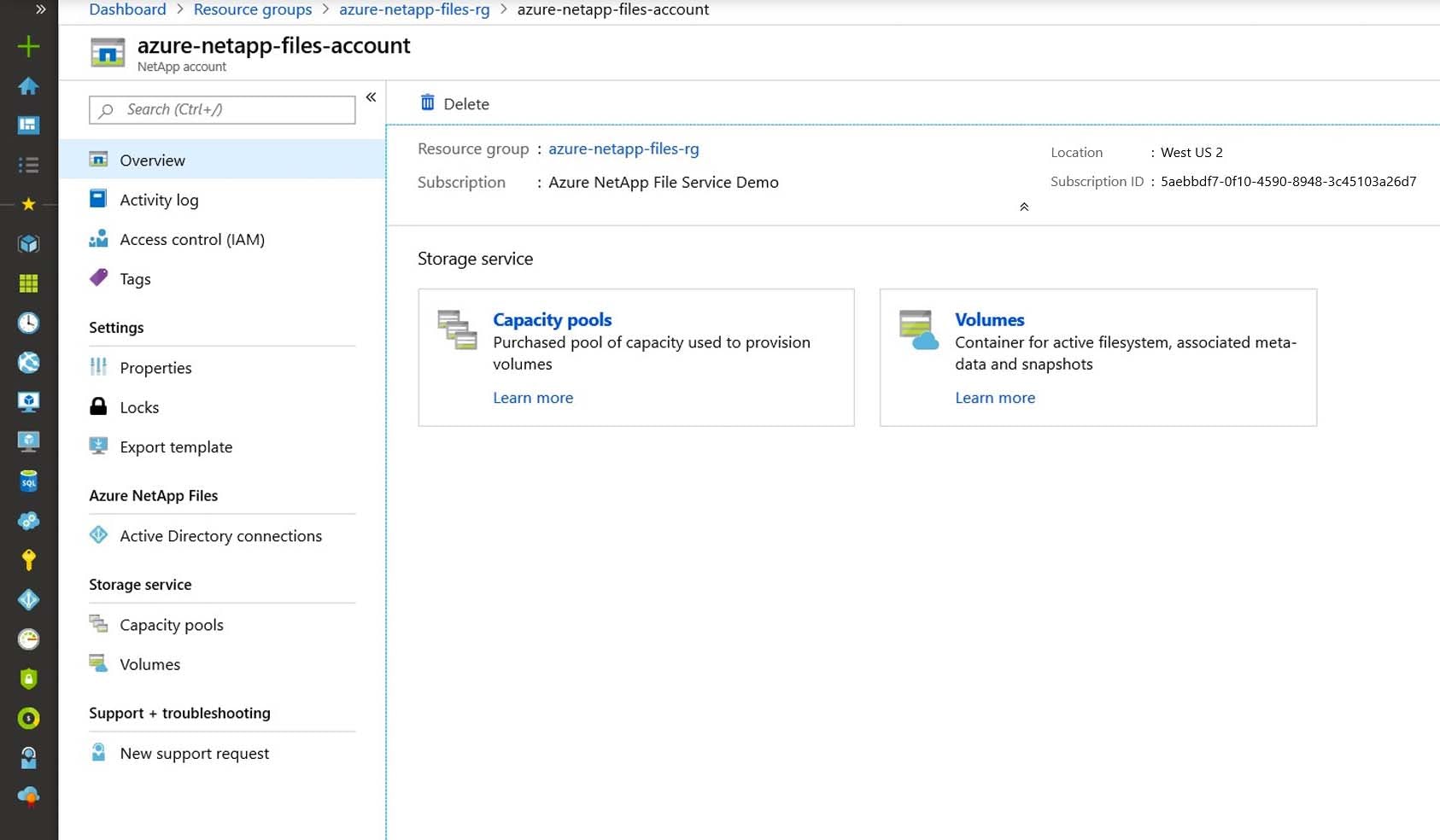
Task: Open the Dashboard icon in the sidebar
Action: [x=28, y=125]
